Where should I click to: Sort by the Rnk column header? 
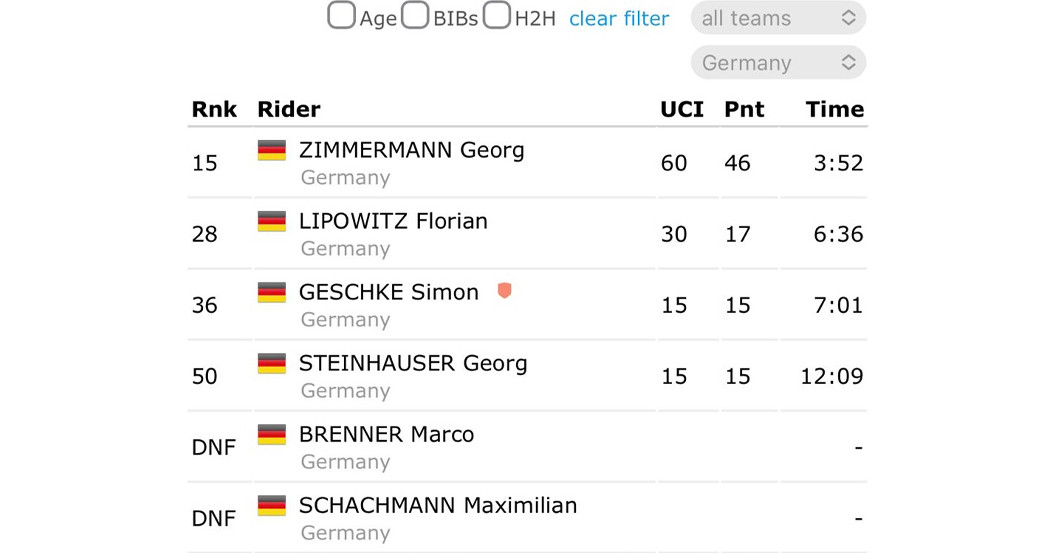(x=214, y=109)
